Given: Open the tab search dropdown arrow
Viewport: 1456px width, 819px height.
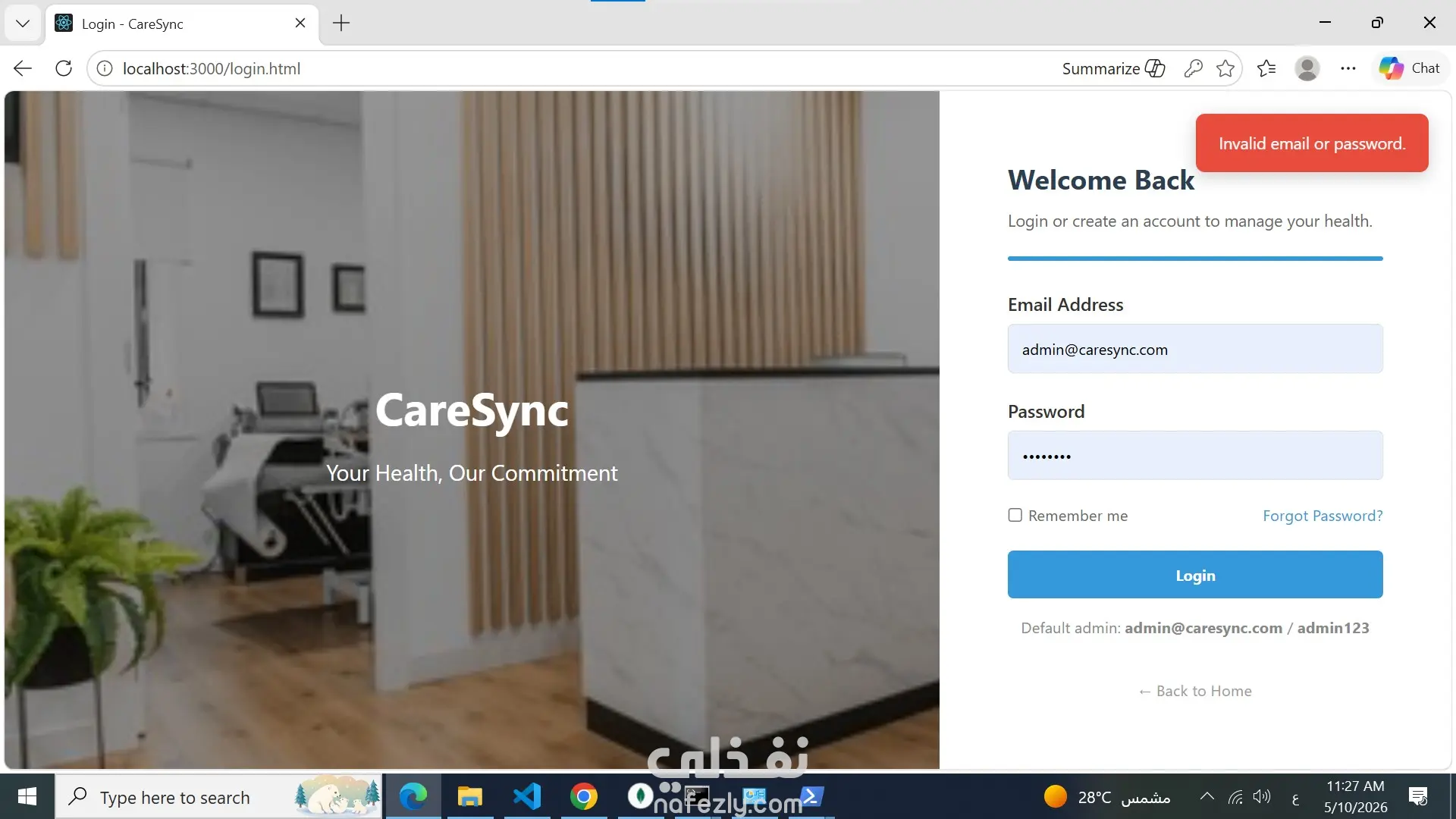Looking at the screenshot, I should (x=23, y=24).
